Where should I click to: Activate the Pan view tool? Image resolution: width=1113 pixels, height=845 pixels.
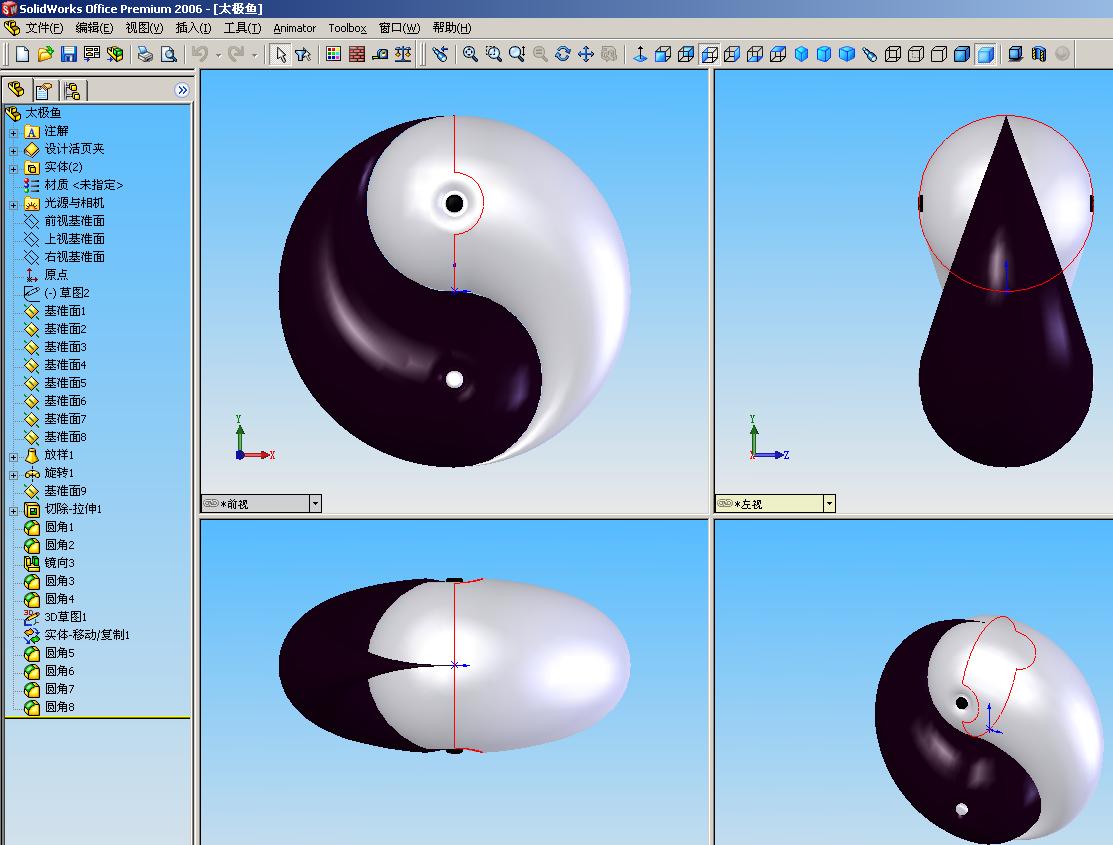point(586,54)
